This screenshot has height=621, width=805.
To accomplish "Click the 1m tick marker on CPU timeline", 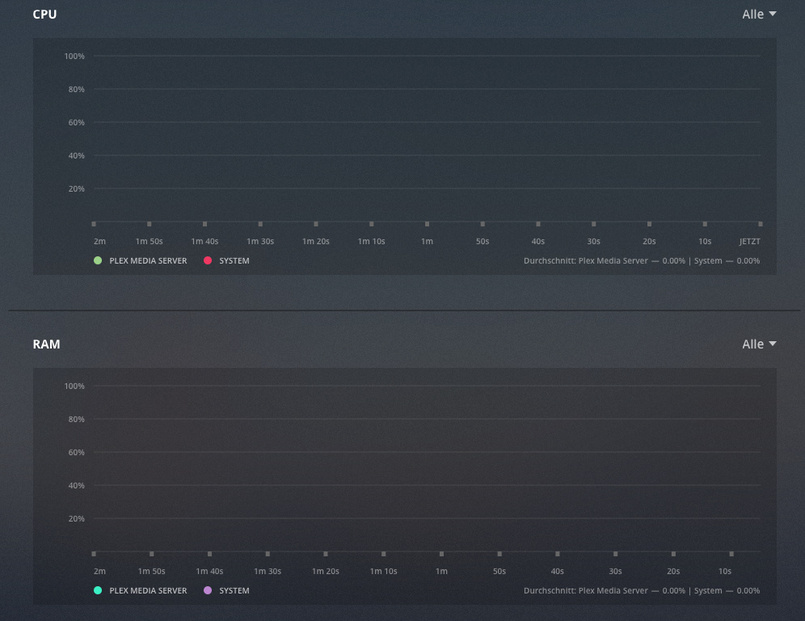I will tap(427, 224).
